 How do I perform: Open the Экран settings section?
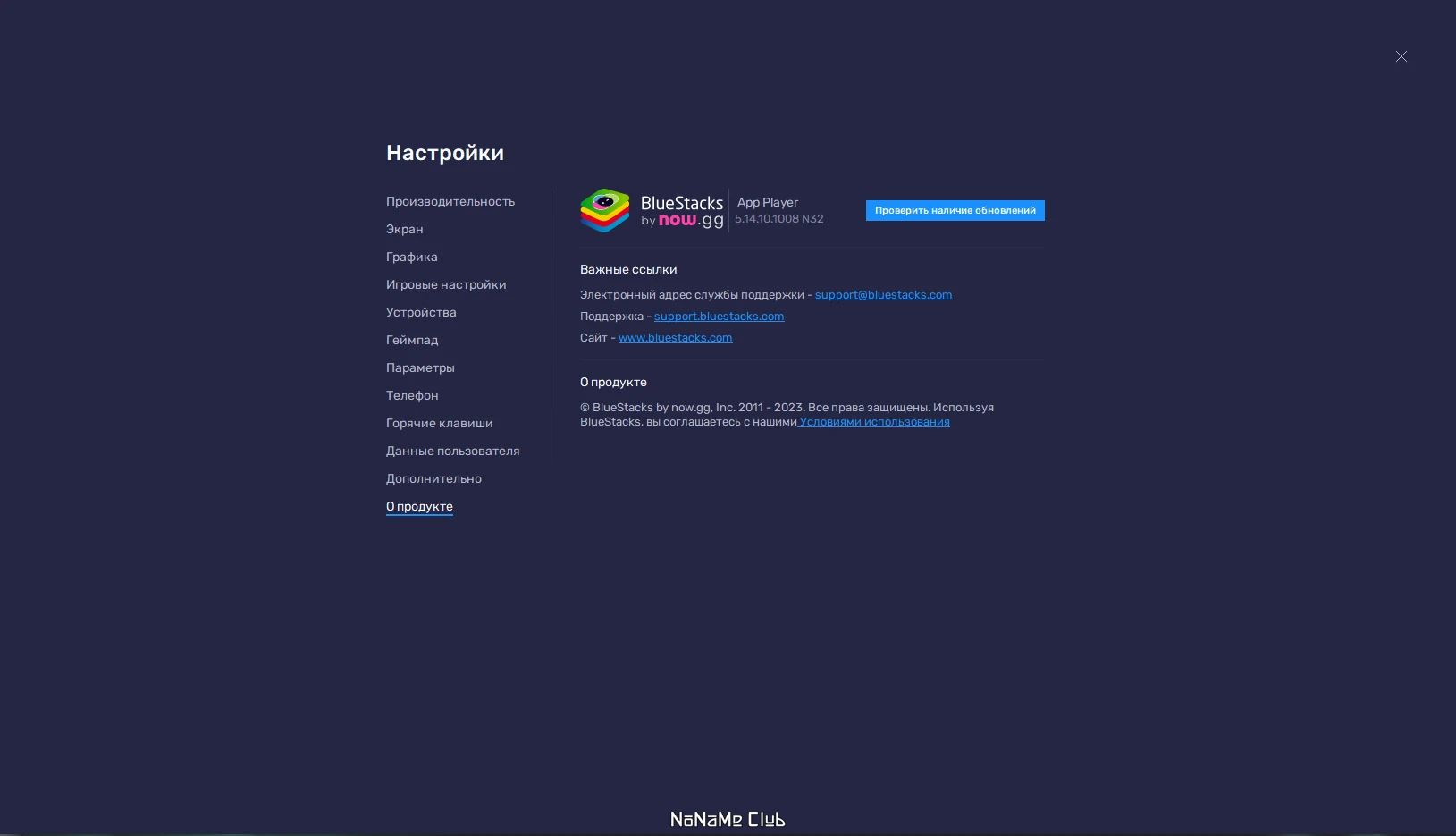click(405, 229)
